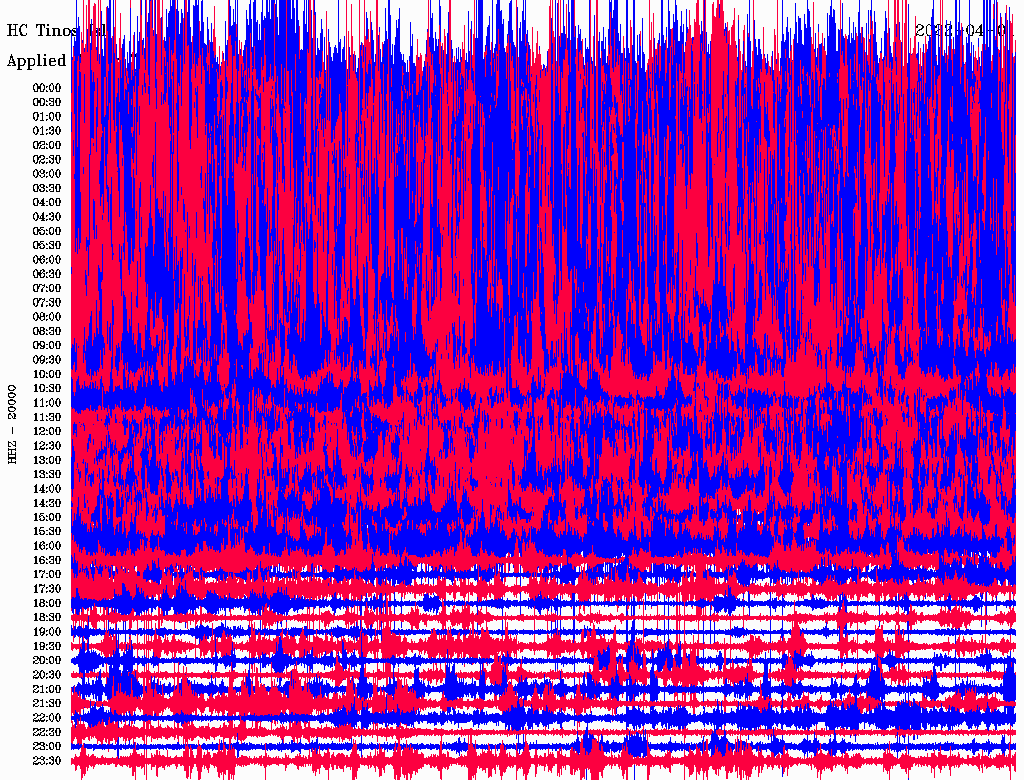
Task: Select the 04:00 time label
Action: [x=47, y=203]
